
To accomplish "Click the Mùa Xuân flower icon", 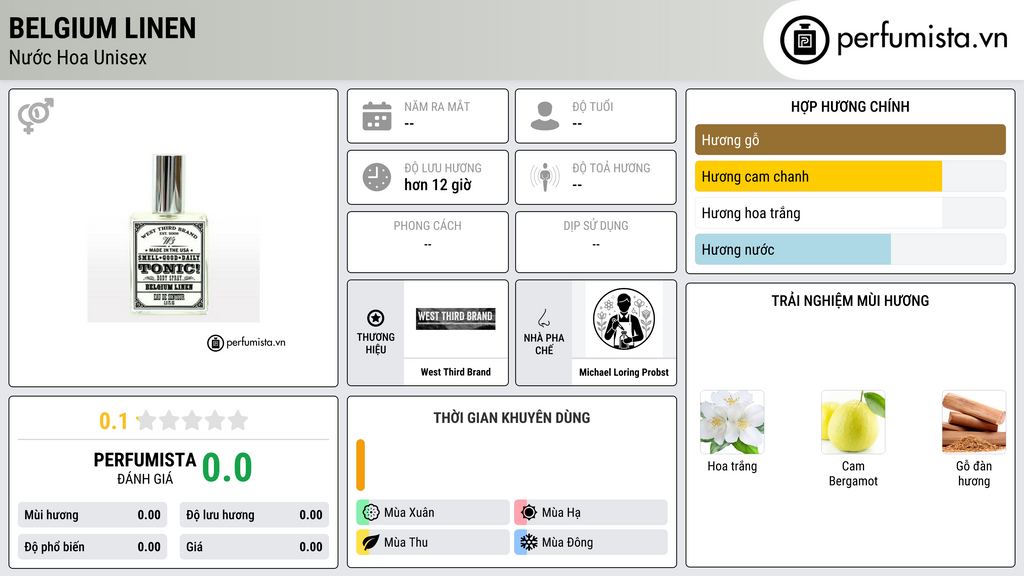I will (371, 513).
